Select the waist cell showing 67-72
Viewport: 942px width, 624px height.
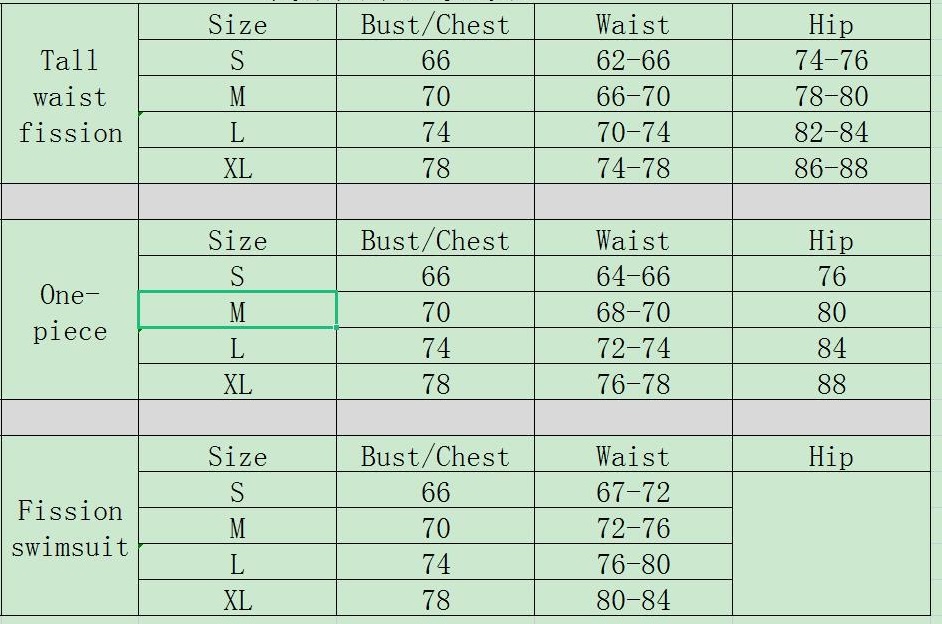(x=633, y=492)
